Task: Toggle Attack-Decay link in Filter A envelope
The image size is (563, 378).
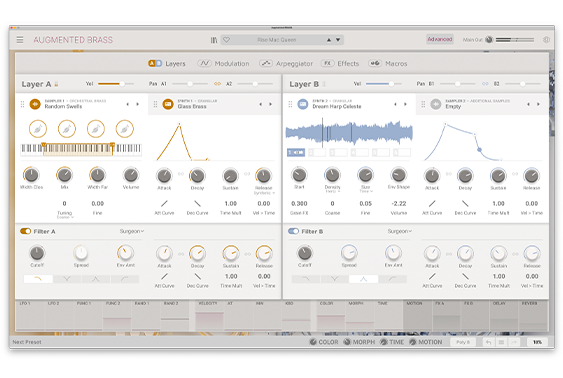Action: point(181,254)
